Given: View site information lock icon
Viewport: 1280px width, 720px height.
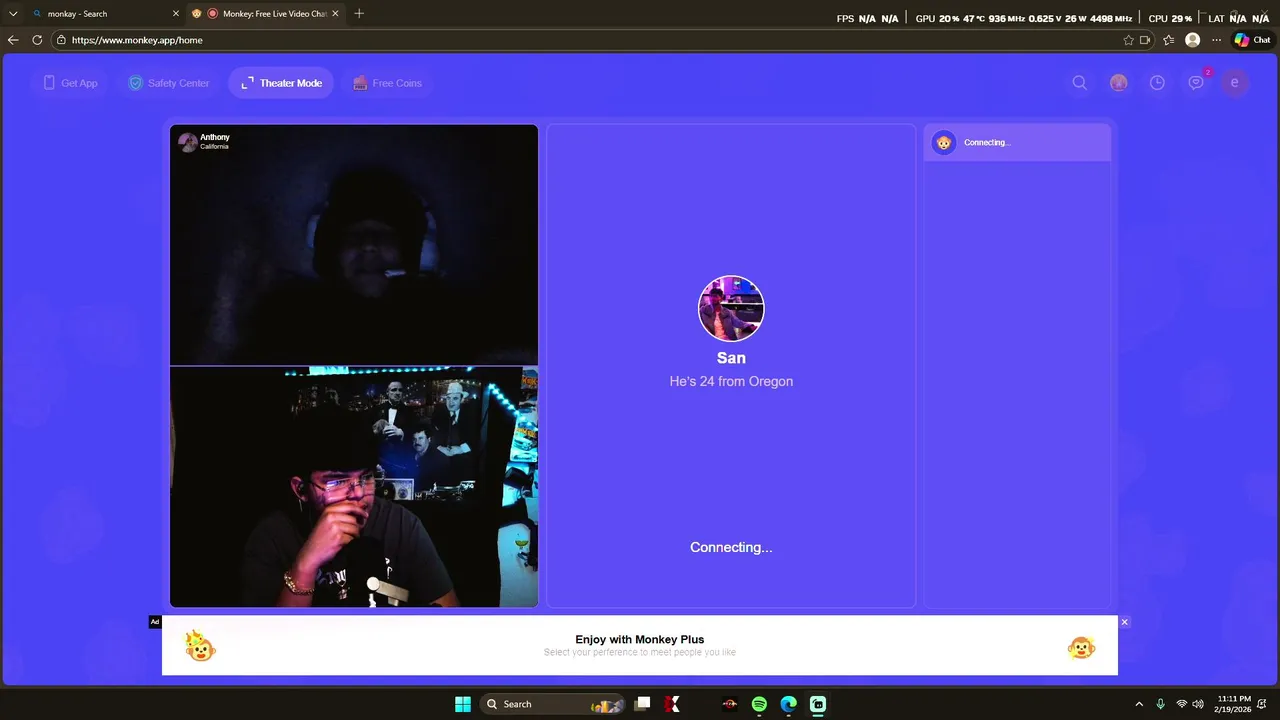Looking at the screenshot, I should click(x=61, y=40).
